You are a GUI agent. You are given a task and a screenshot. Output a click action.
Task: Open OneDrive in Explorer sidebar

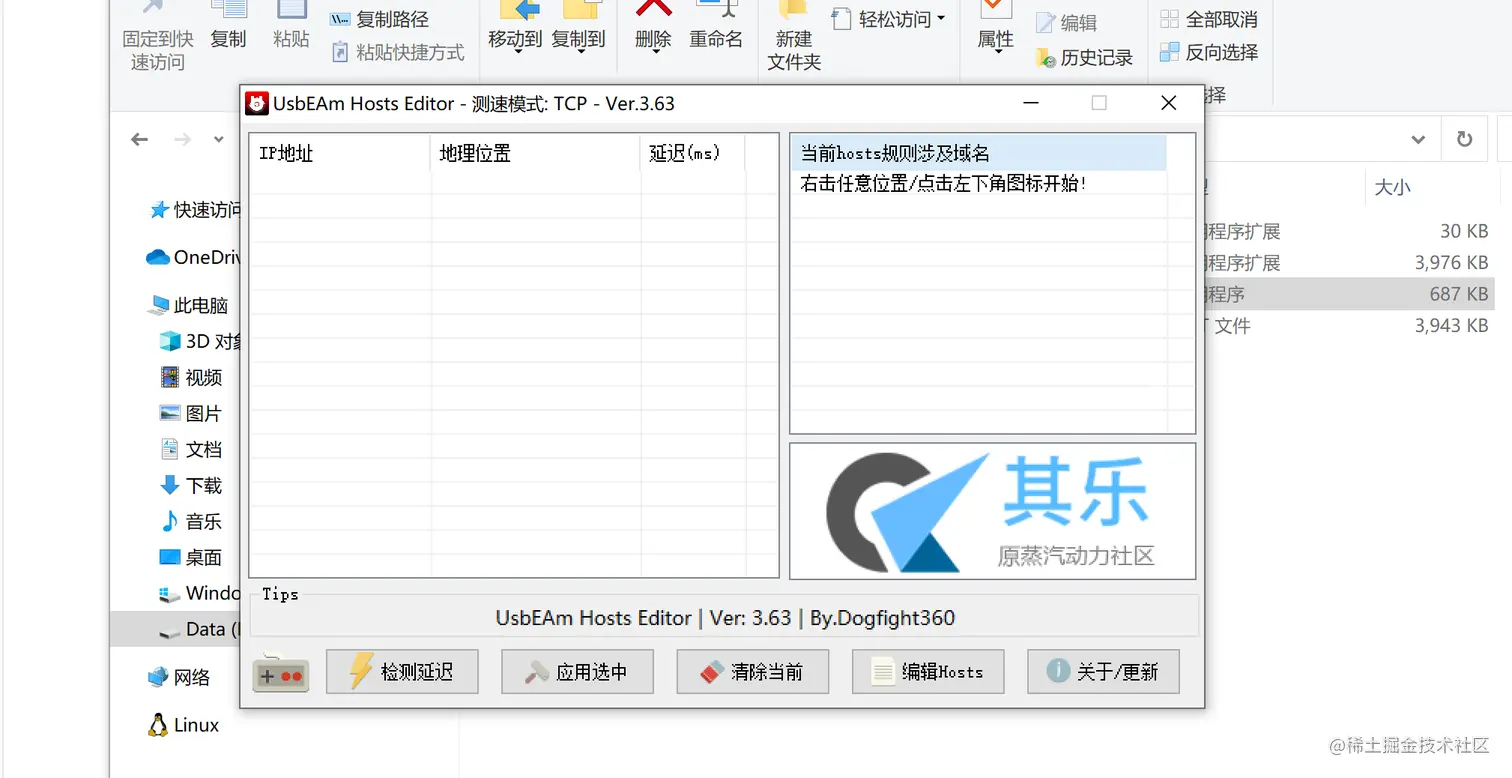[193, 257]
